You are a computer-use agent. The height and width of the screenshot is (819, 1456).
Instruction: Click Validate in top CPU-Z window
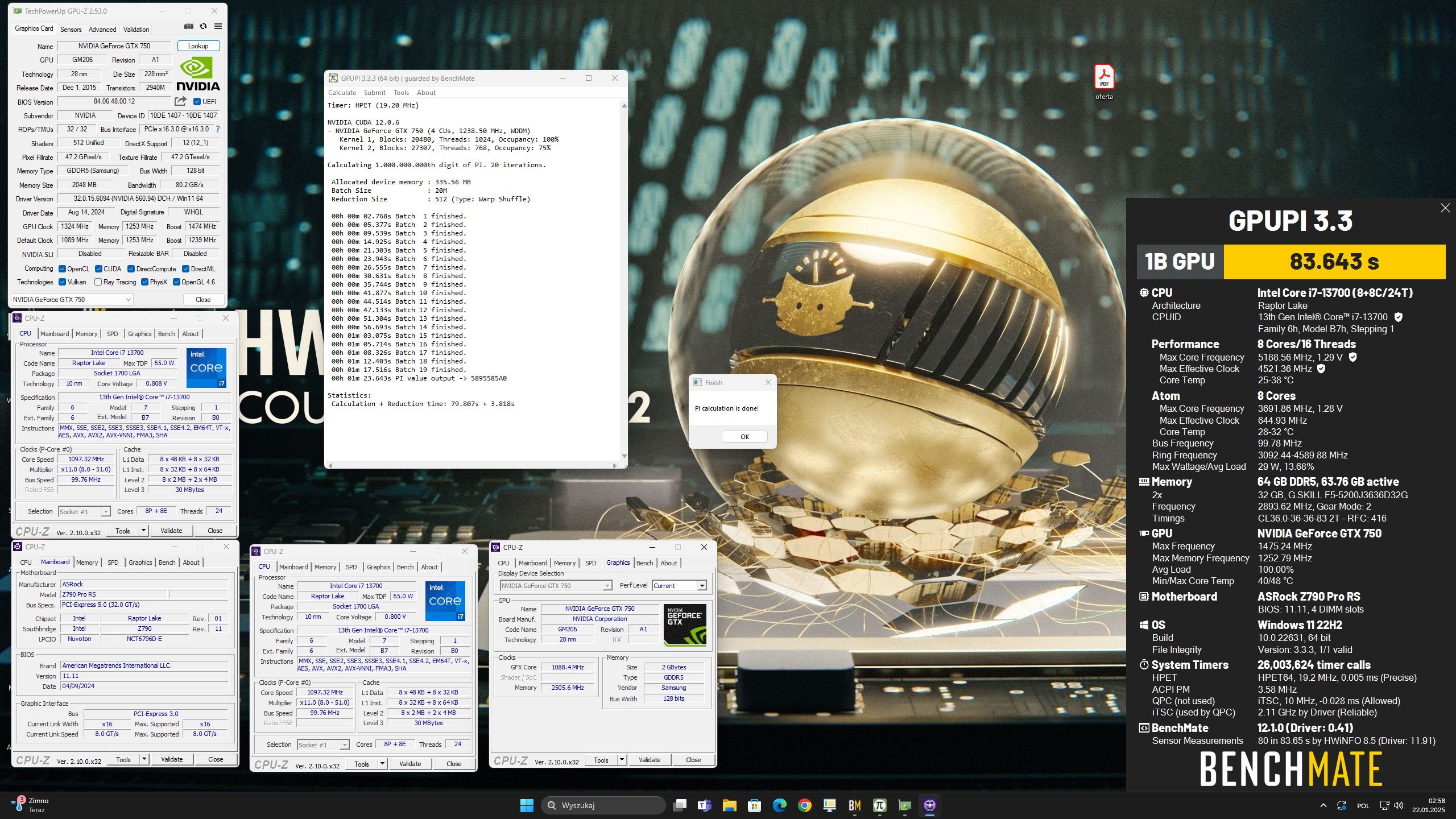171,531
